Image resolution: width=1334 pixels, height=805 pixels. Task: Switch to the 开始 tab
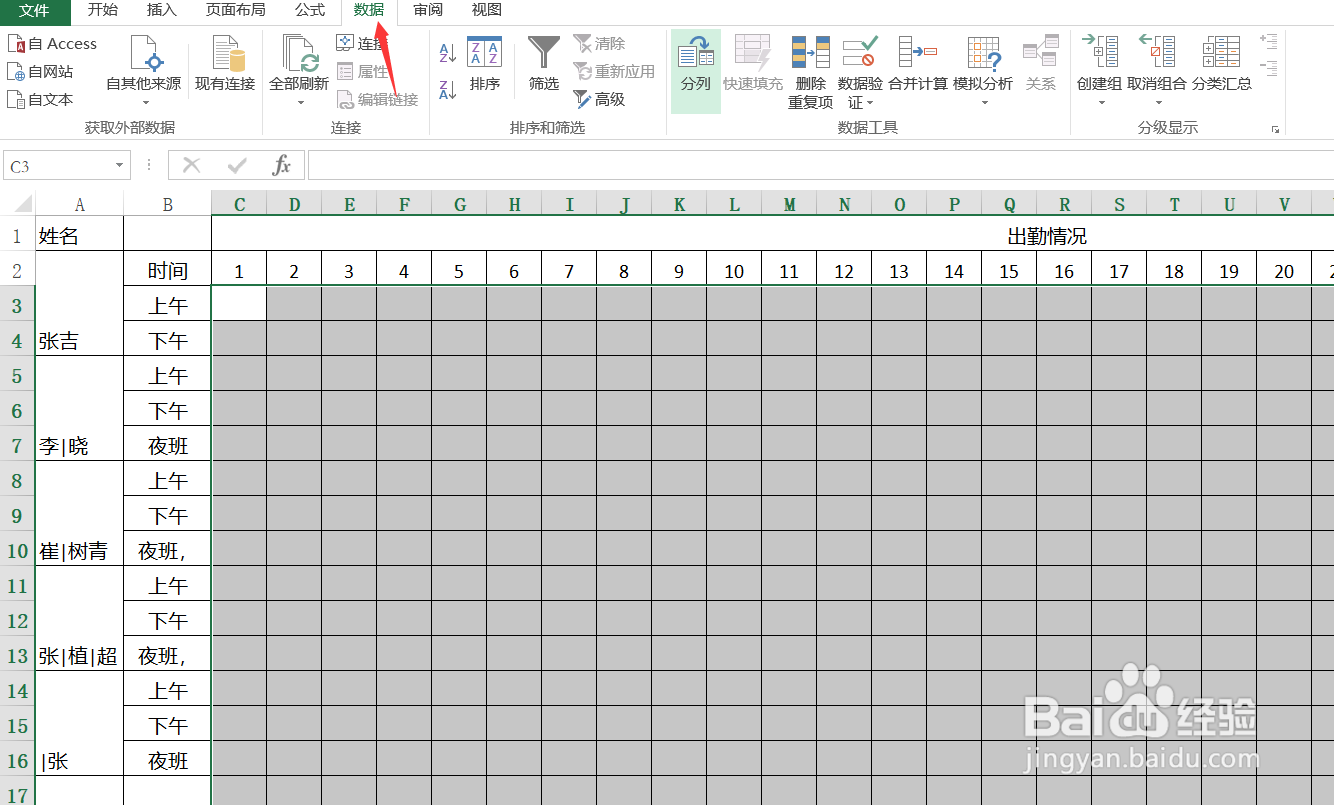coord(103,10)
